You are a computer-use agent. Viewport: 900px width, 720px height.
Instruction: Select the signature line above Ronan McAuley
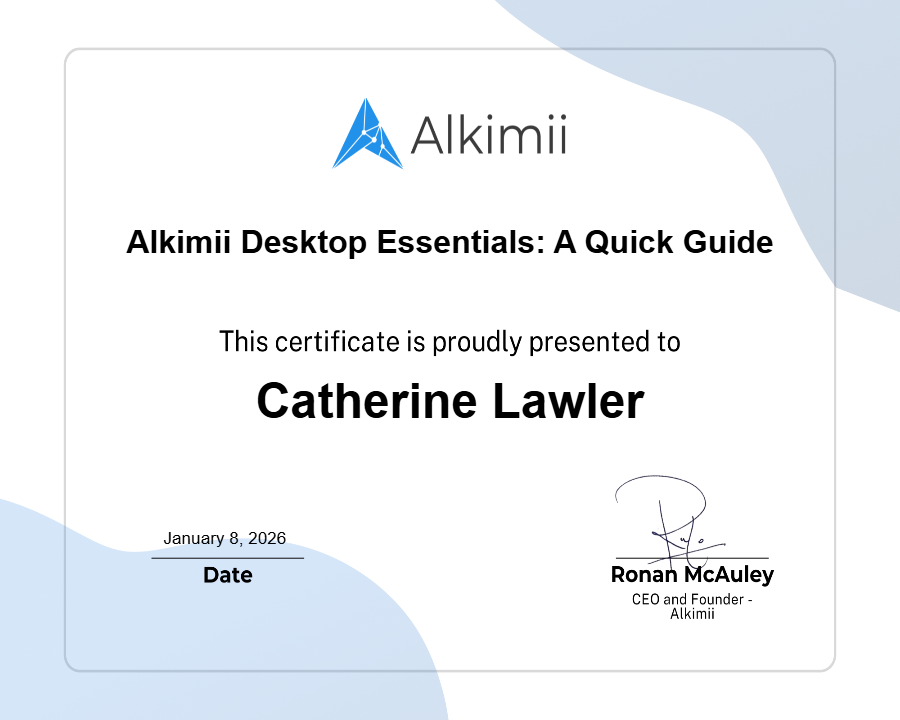(691, 558)
